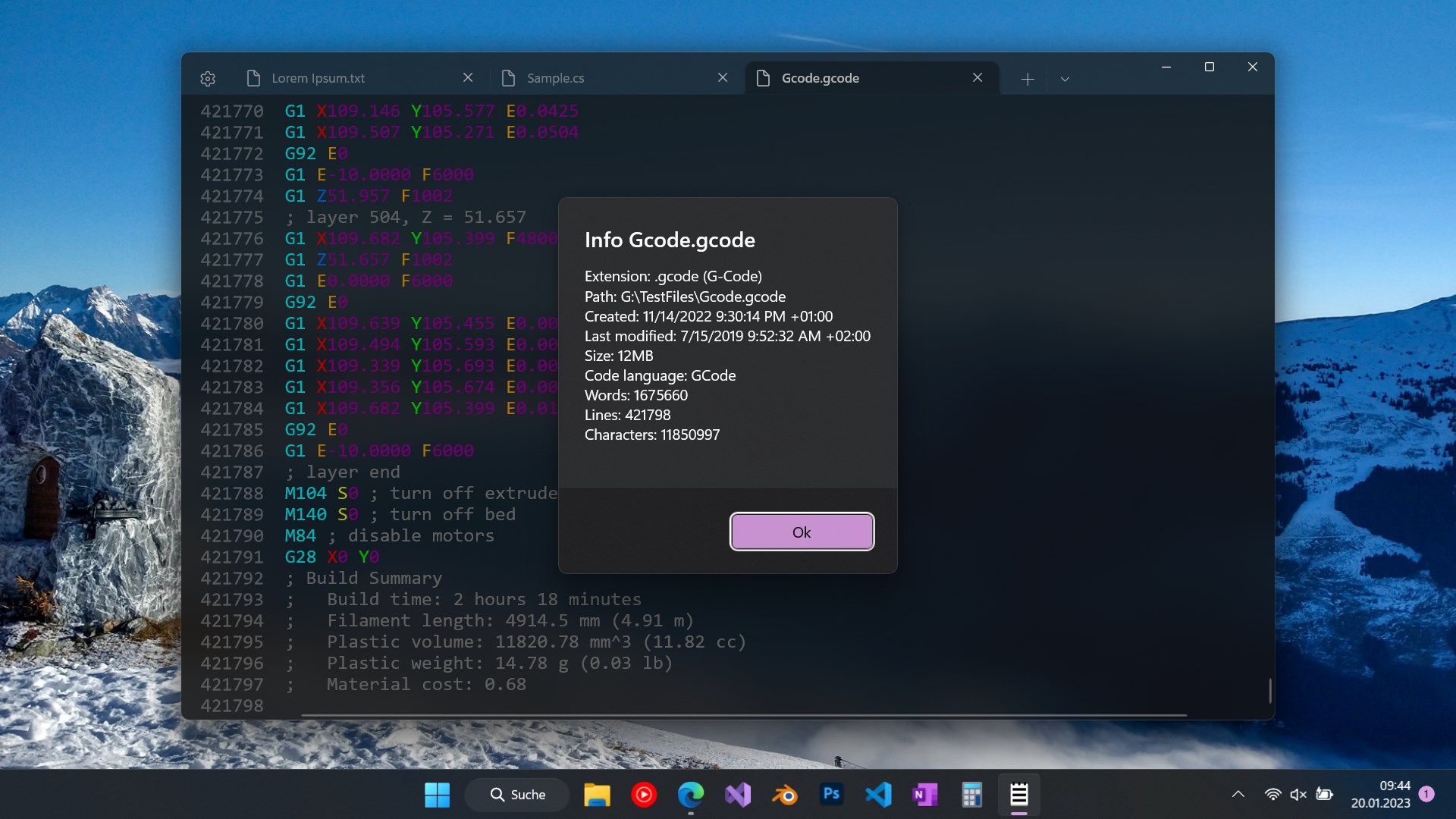Viewport: 1456px width, 819px height.
Task: Close the Gcode.gcode tab
Action: click(977, 77)
